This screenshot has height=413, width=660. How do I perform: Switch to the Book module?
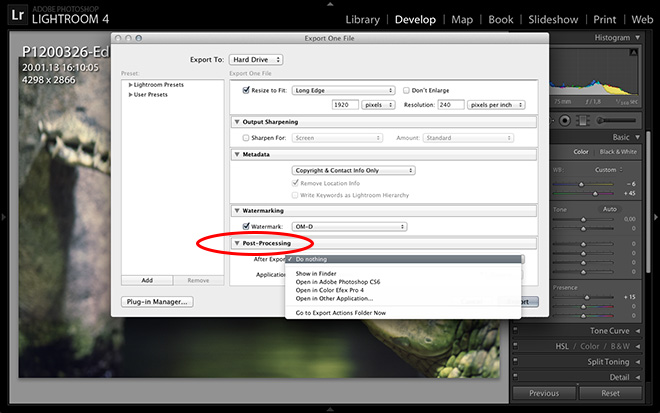(500, 19)
